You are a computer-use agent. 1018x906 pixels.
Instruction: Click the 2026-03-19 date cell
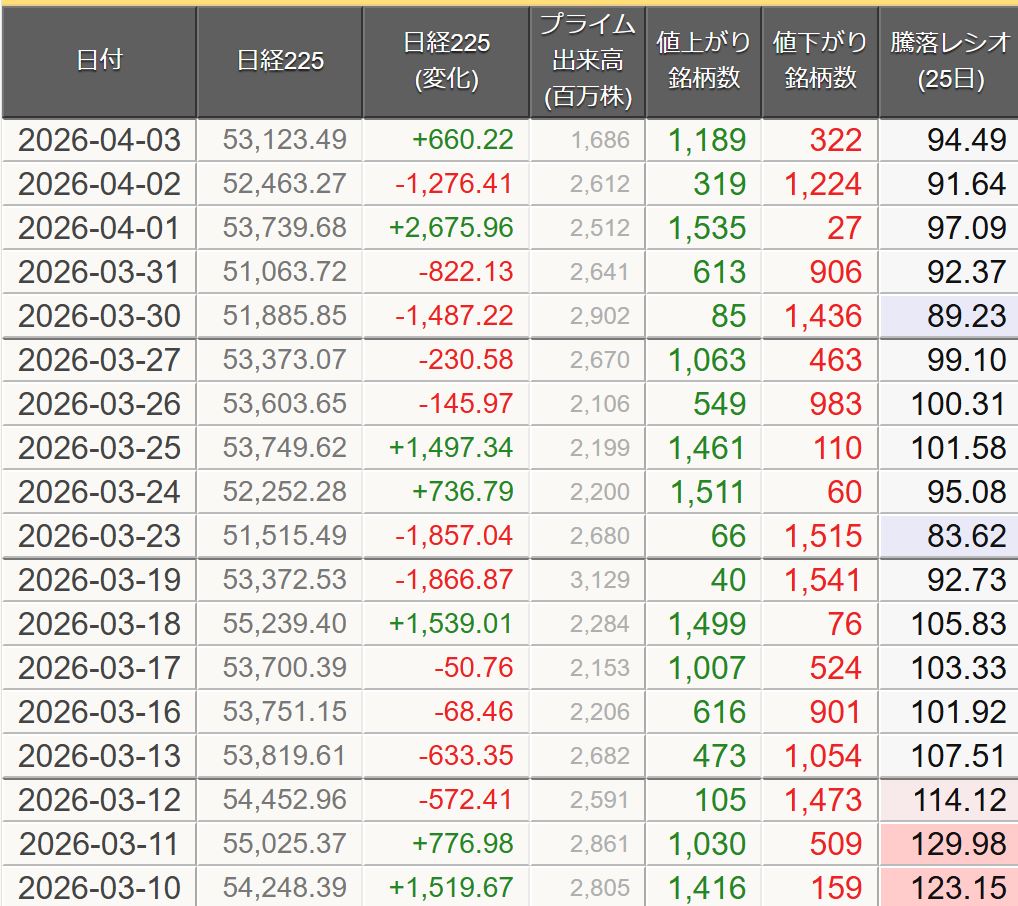99,580
